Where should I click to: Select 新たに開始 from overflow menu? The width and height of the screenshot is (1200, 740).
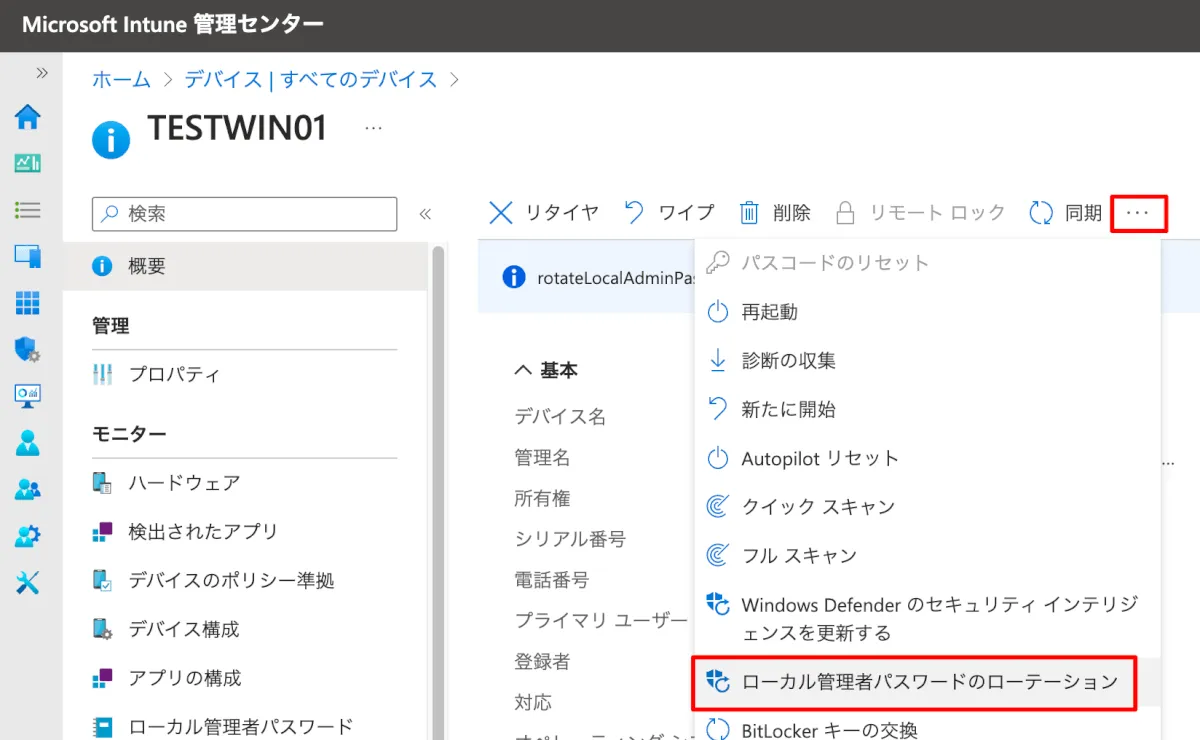(928, 410)
